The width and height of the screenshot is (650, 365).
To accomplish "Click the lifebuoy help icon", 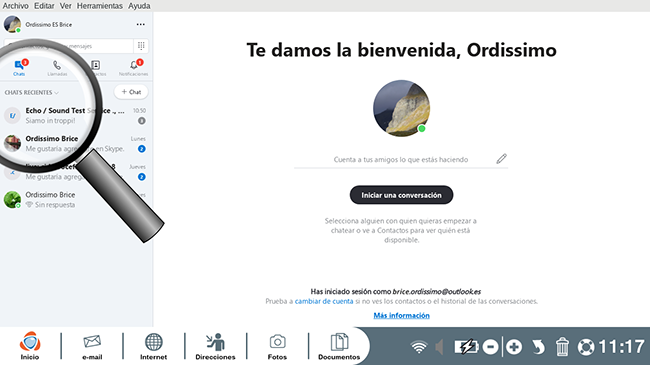I will [x=586, y=347].
